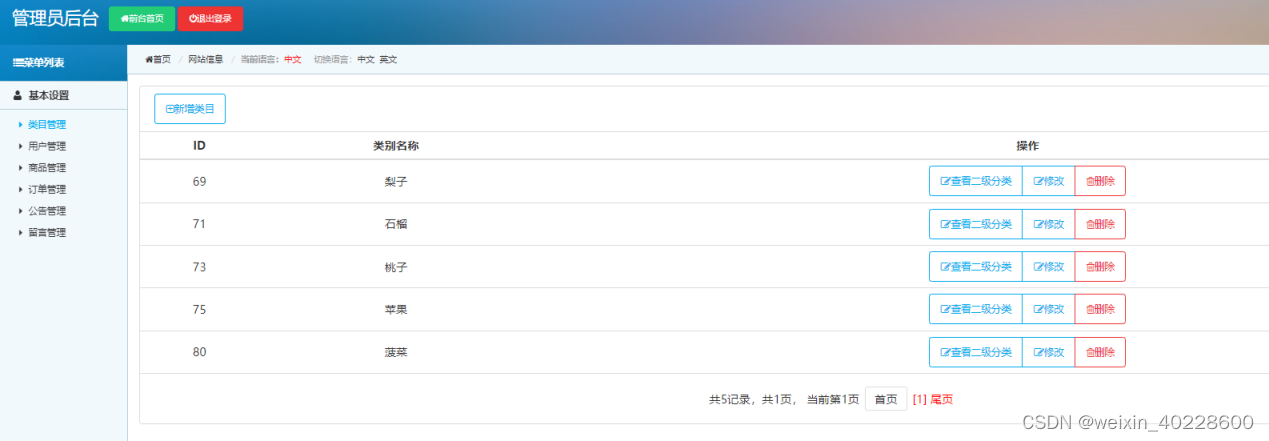This screenshot has width=1269, height=441.
Task: Open 留言管理 in the sidebar
Action: tap(47, 233)
